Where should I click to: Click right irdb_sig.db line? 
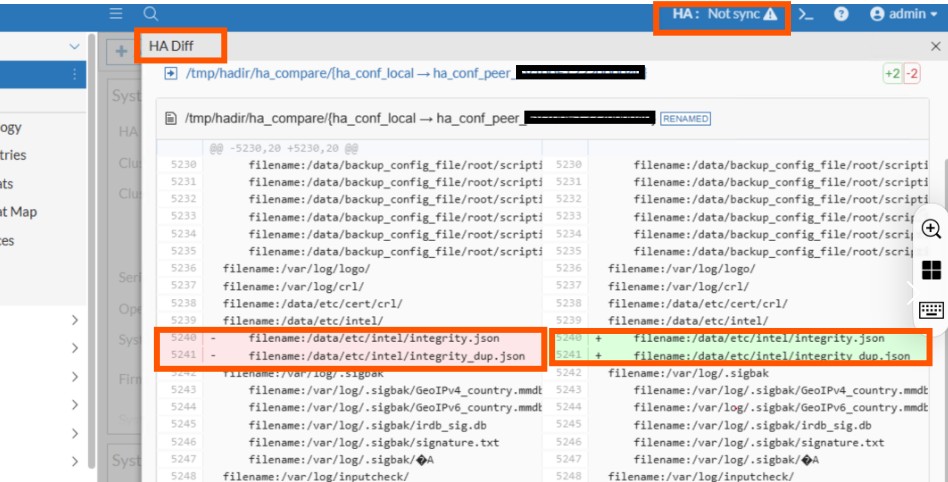[753, 425]
